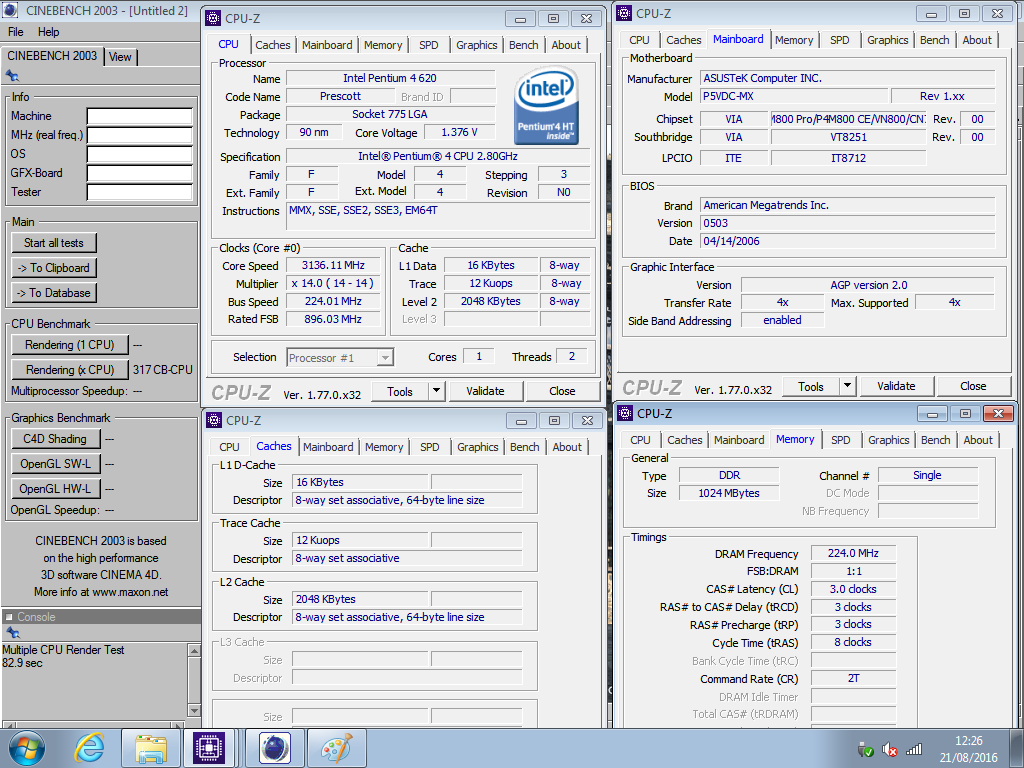Click the To Clipboard button
Screen dimensions: 1024x768
pyautogui.click(x=54, y=268)
